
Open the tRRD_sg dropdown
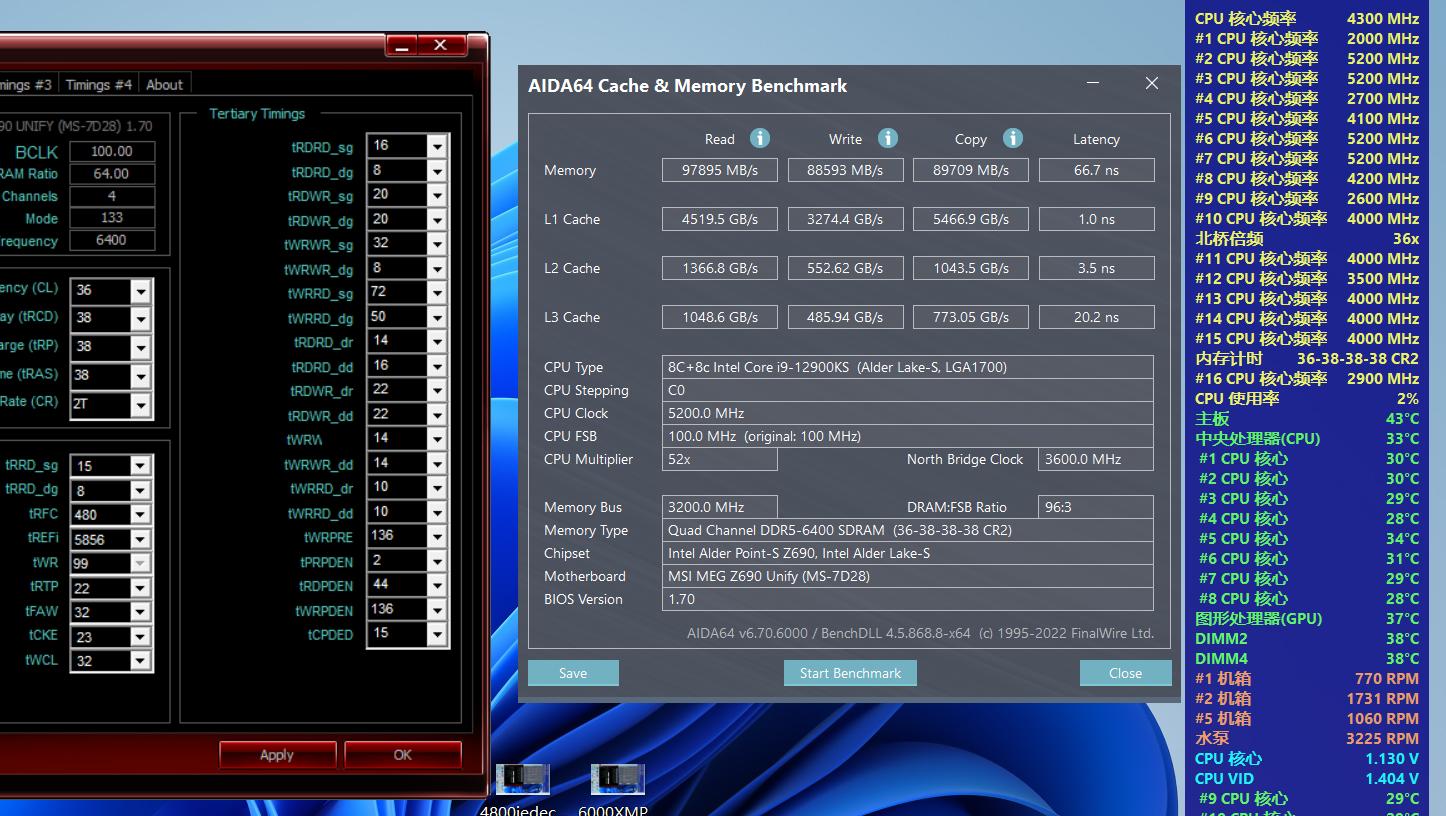point(140,467)
